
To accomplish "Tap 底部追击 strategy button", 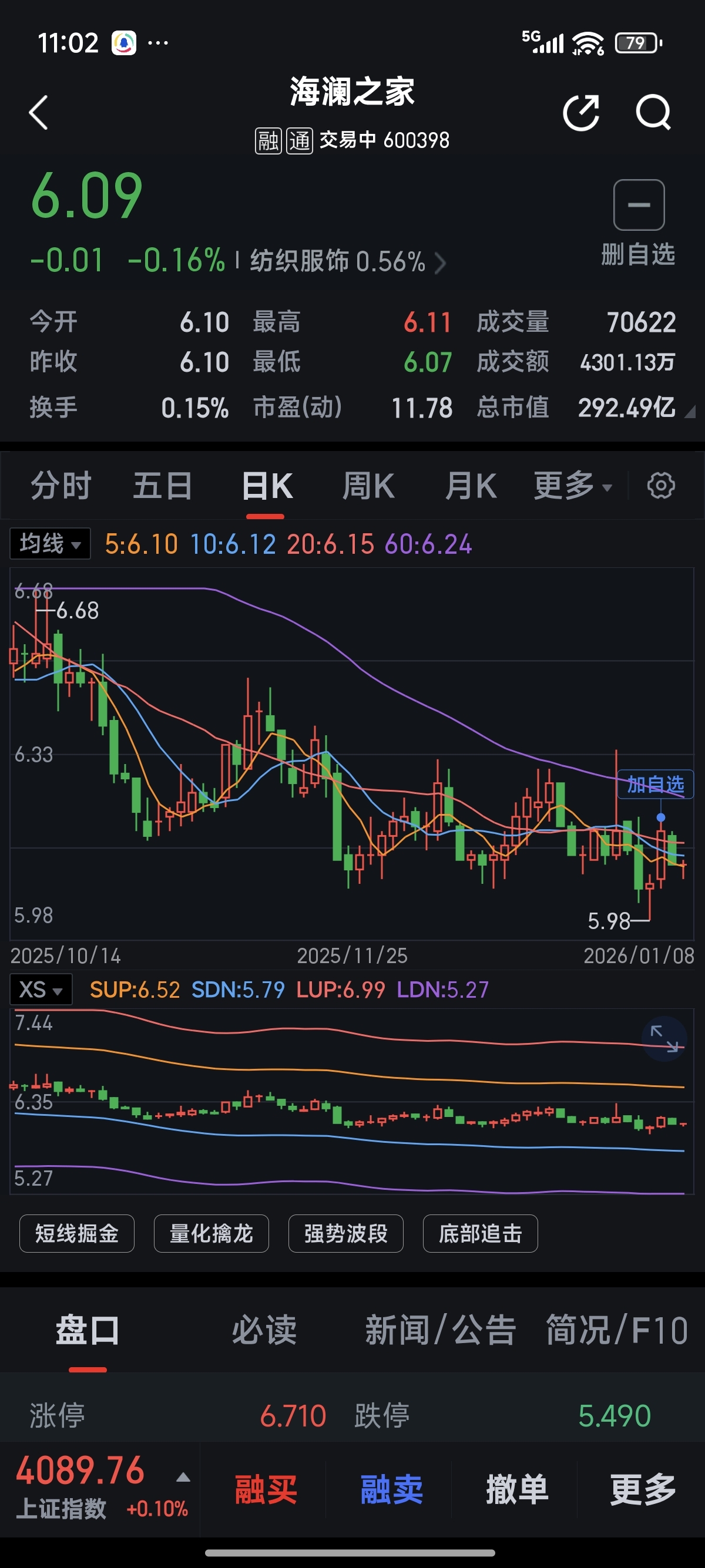I will [481, 1233].
